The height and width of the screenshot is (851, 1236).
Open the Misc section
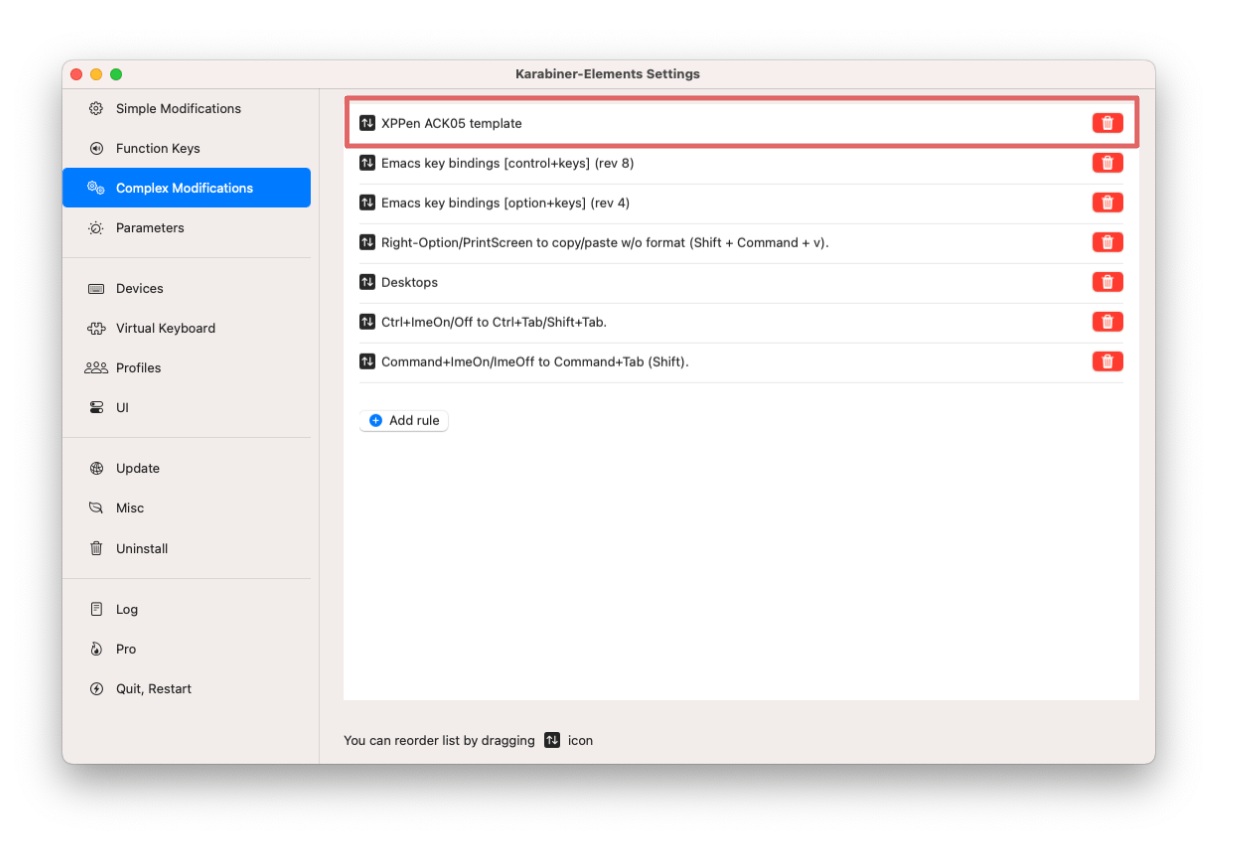(x=186, y=508)
